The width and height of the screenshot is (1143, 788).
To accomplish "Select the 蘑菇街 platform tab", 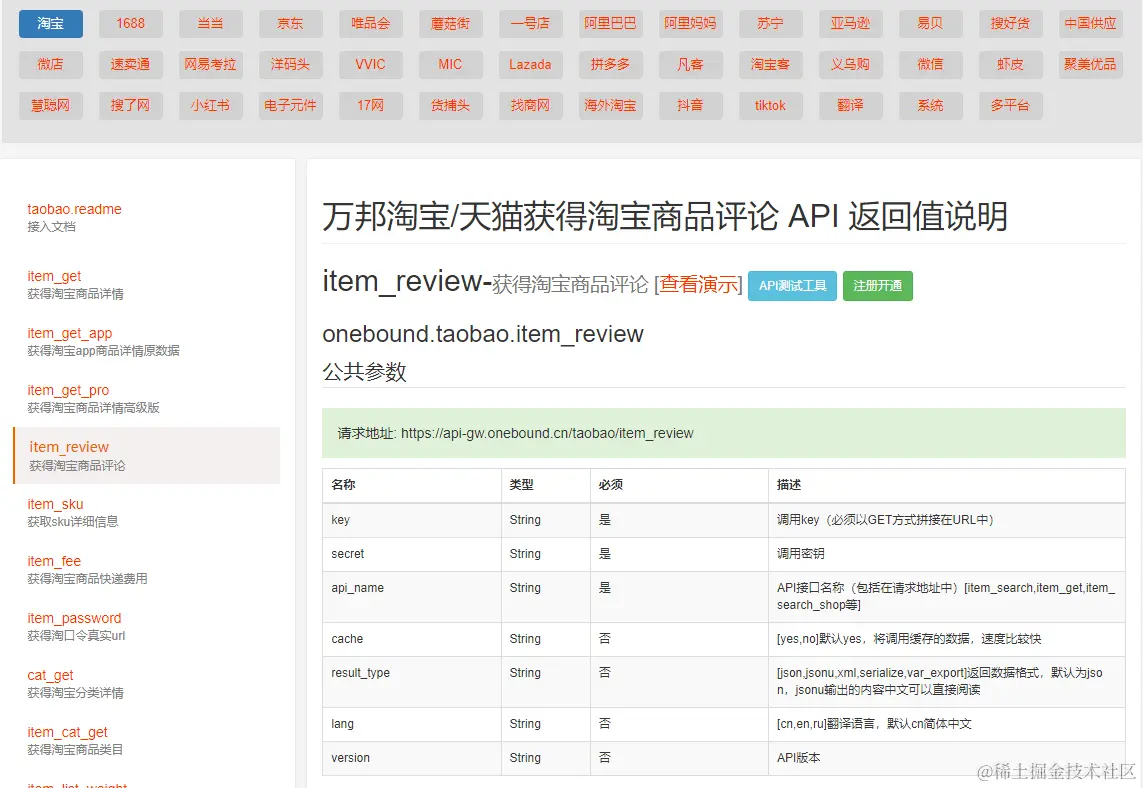I will point(450,23).
